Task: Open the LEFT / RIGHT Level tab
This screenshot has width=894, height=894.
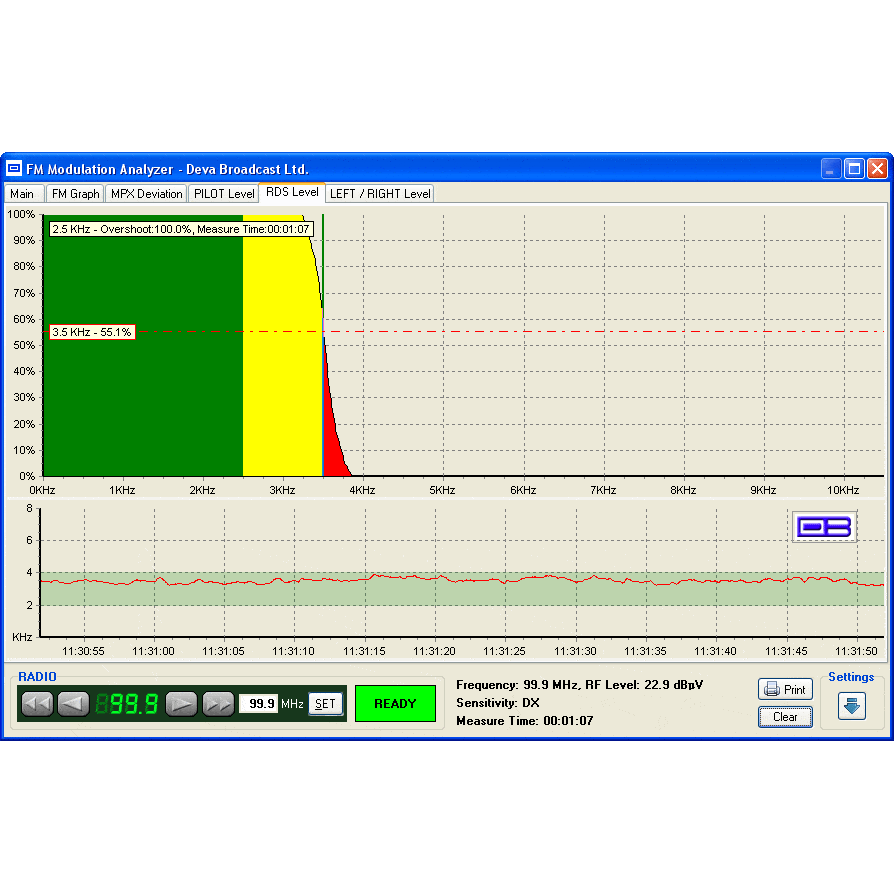Action: (380, 194)
